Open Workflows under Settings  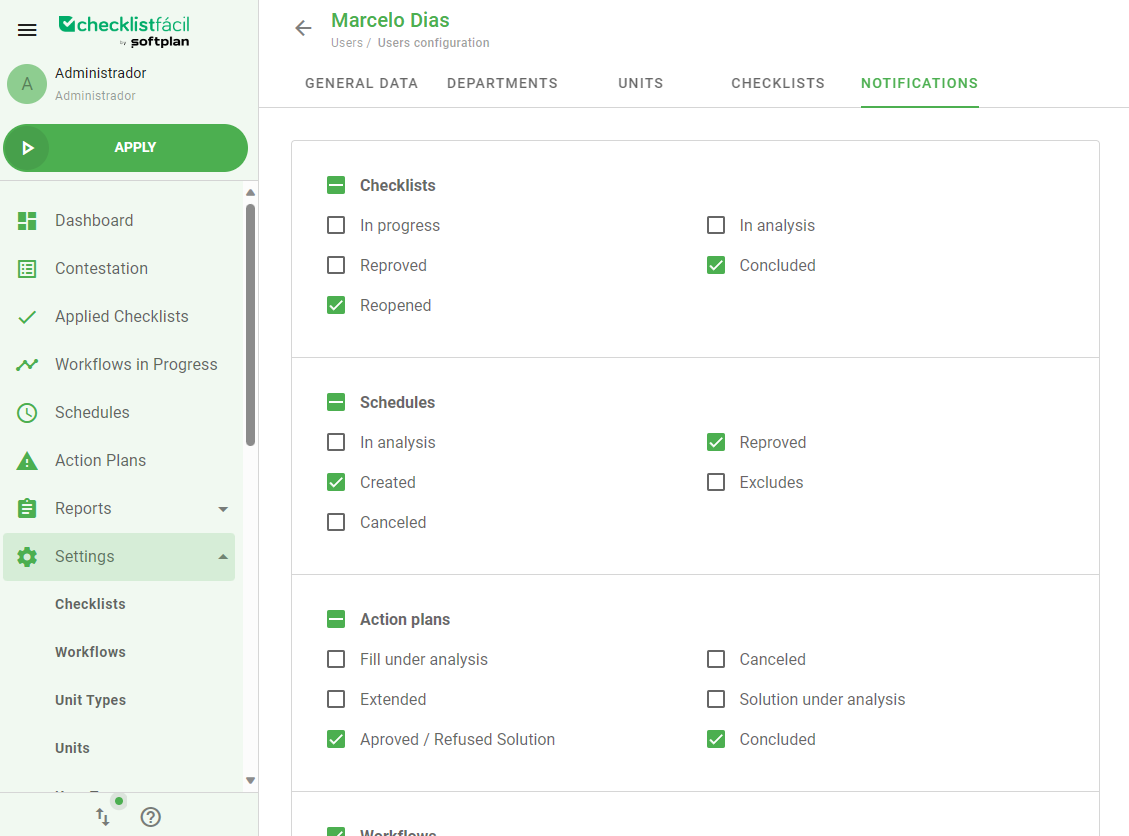point(90,652)
